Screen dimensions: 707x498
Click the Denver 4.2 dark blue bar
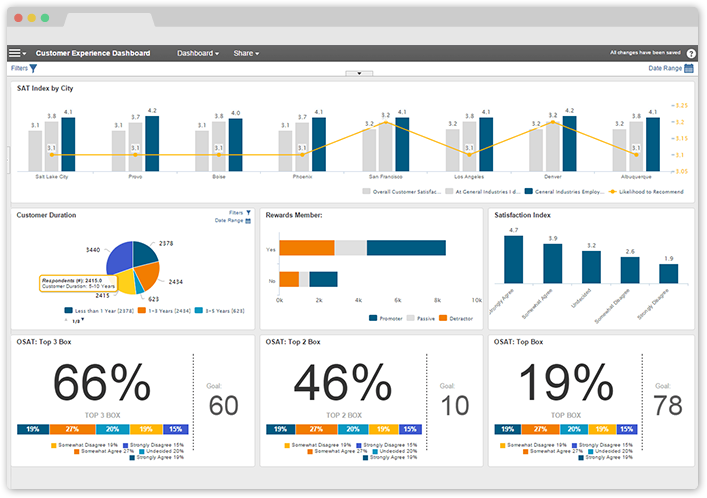coord(569,143)
